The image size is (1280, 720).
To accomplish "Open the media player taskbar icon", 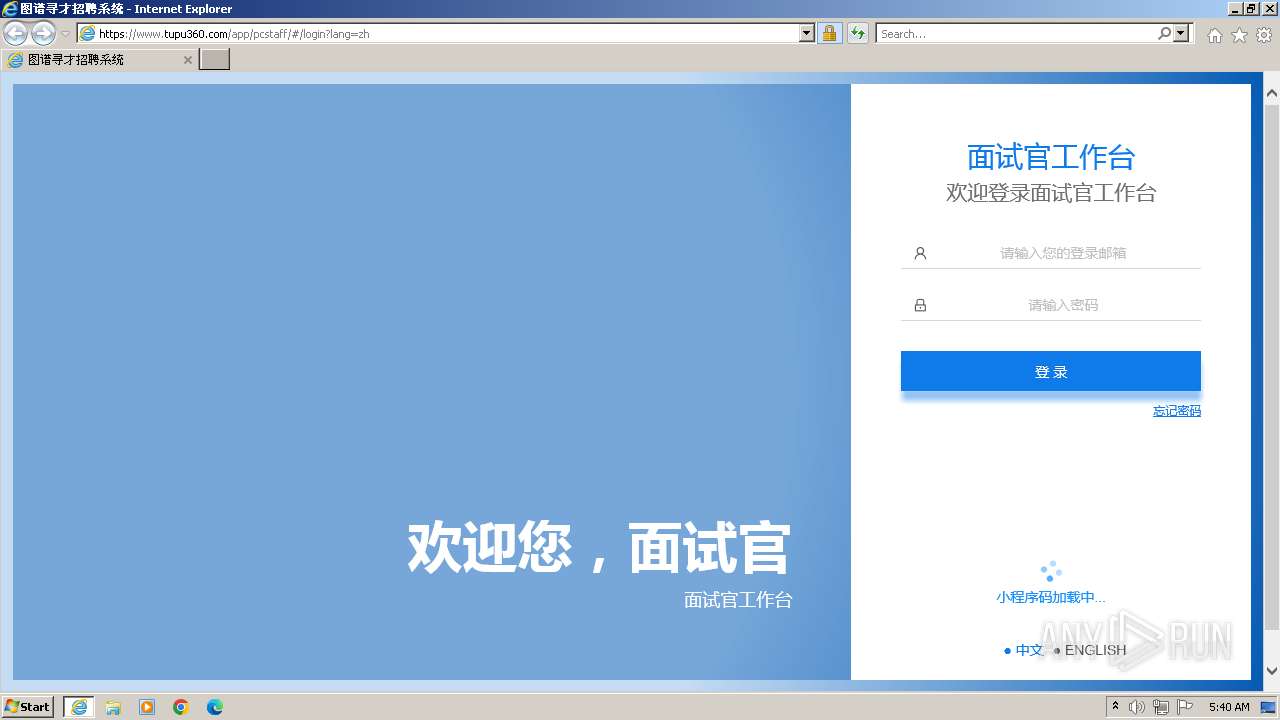I will [x=147, y=707].
